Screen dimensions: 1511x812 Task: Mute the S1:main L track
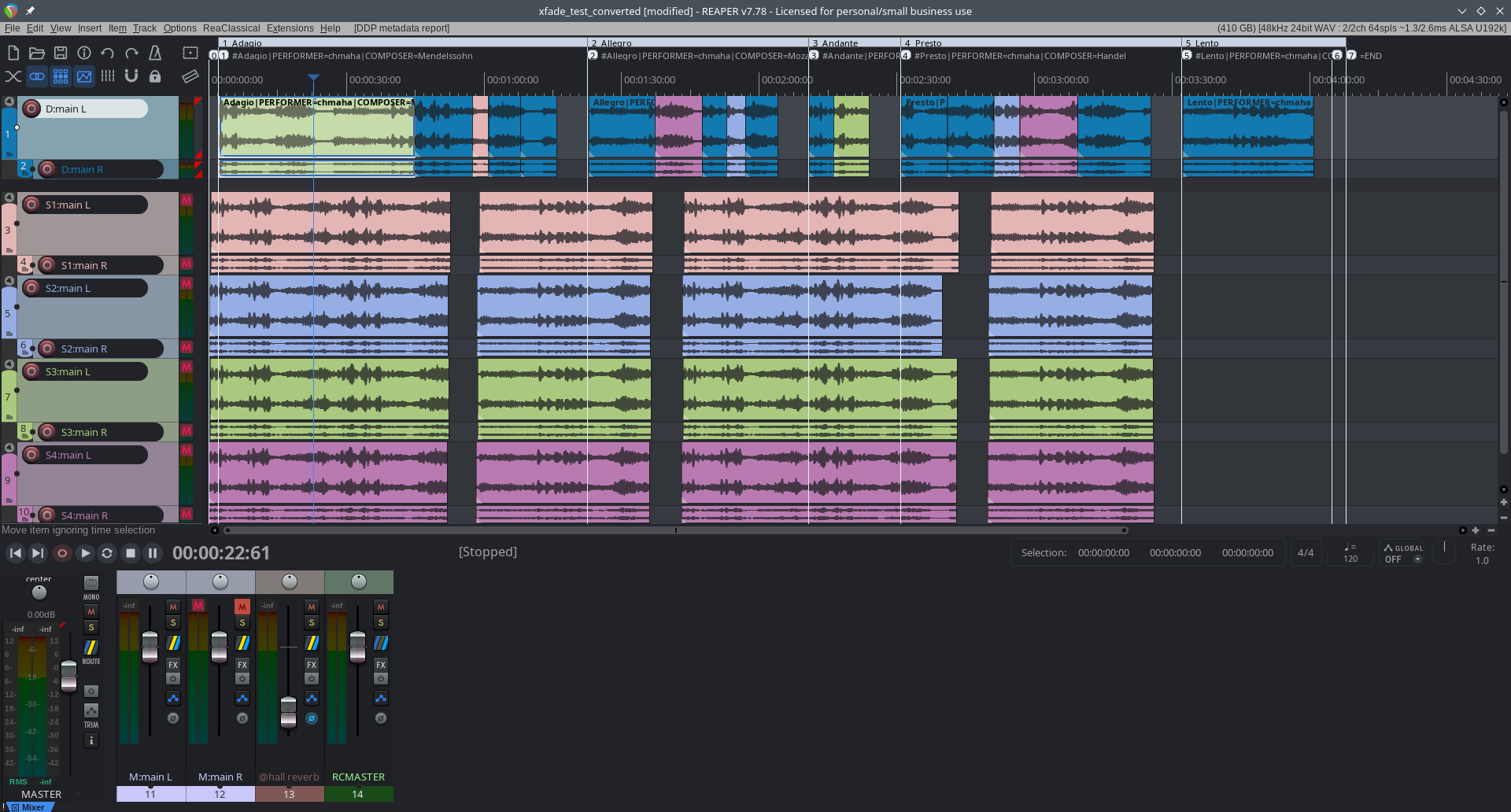tap(187, 200)
